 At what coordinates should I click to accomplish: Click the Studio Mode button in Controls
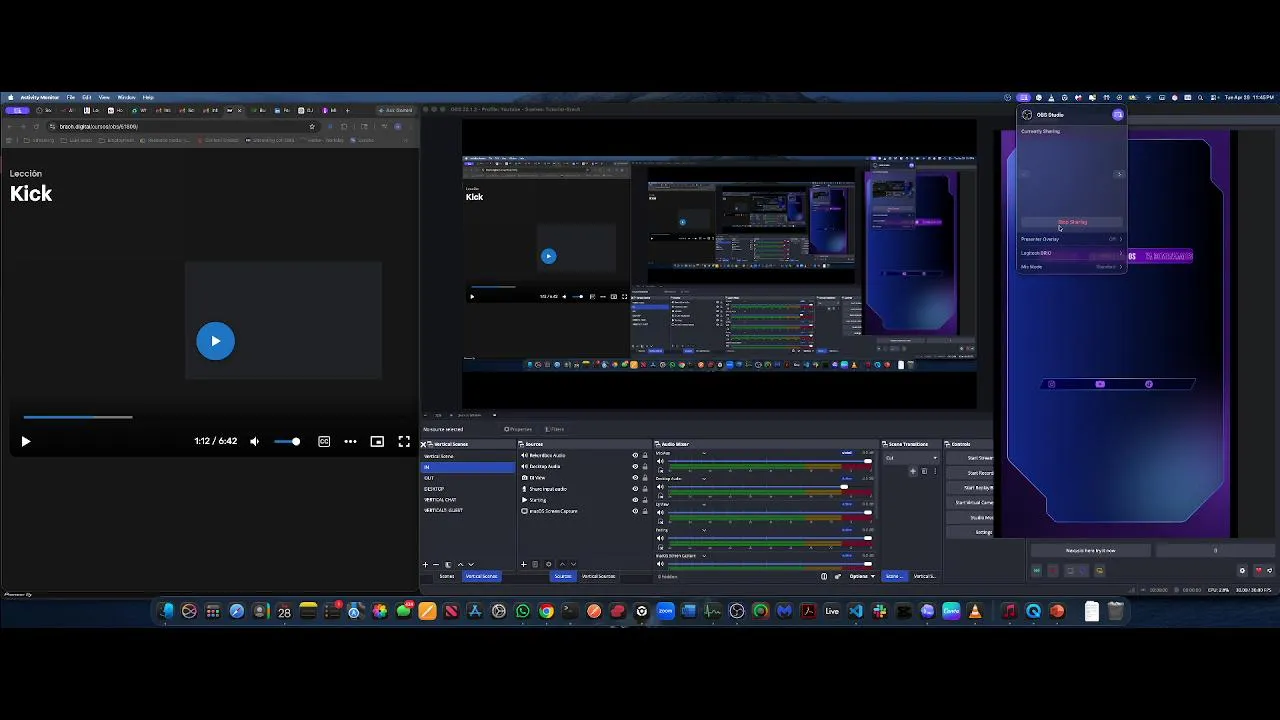click(x=971, y=517)
